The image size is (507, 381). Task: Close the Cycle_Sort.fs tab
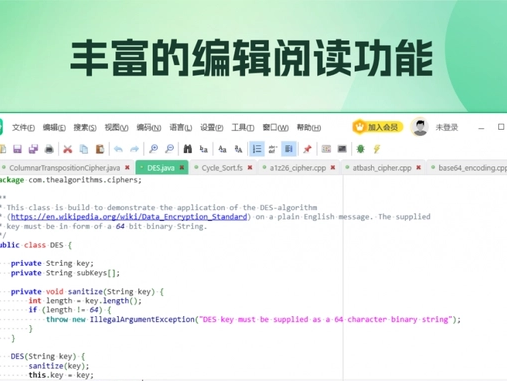tap(250, 167)
